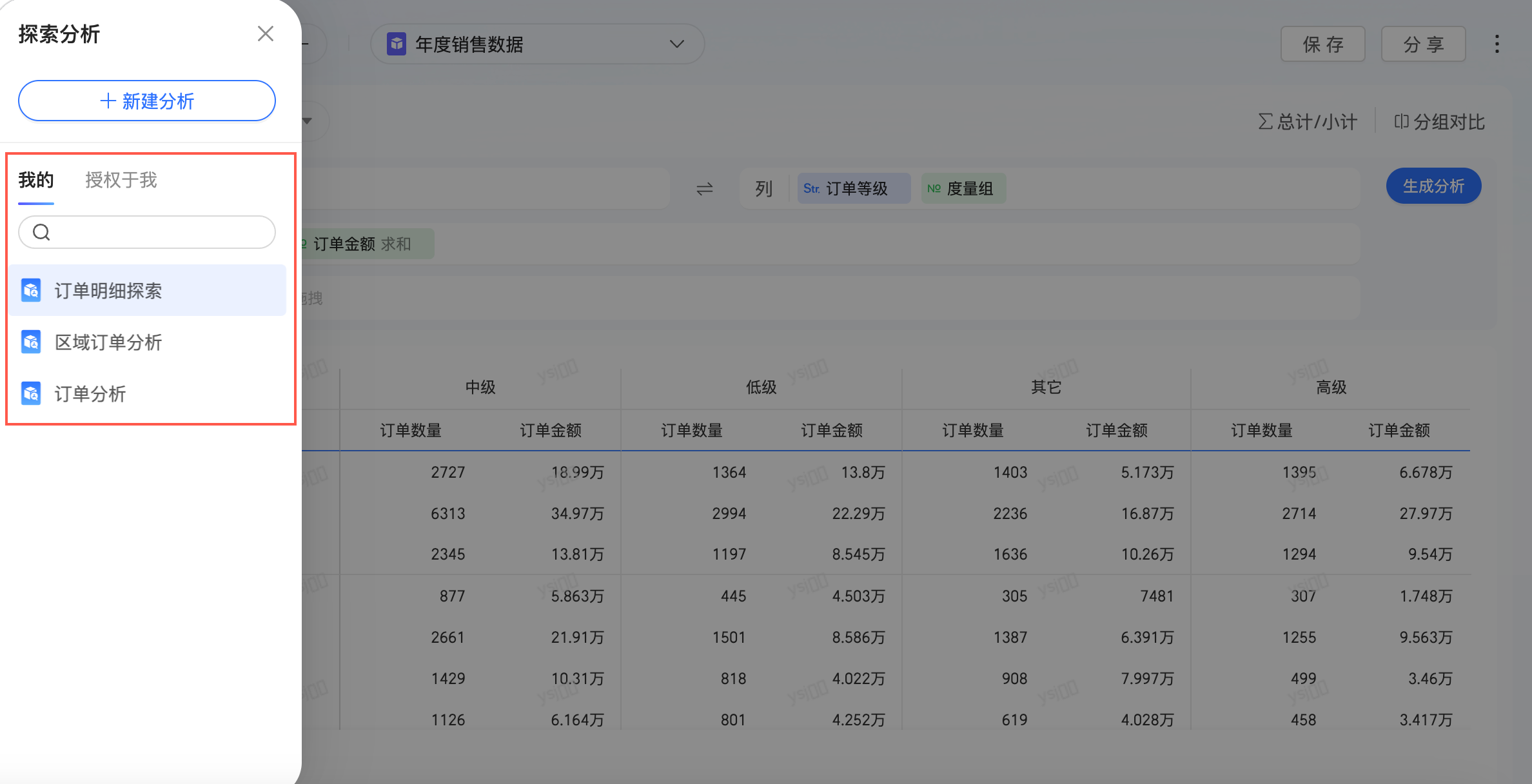Select the 度量组 column field chip
The width and height of the screenshot is (1532, 784).
click(x=963, y=188)
